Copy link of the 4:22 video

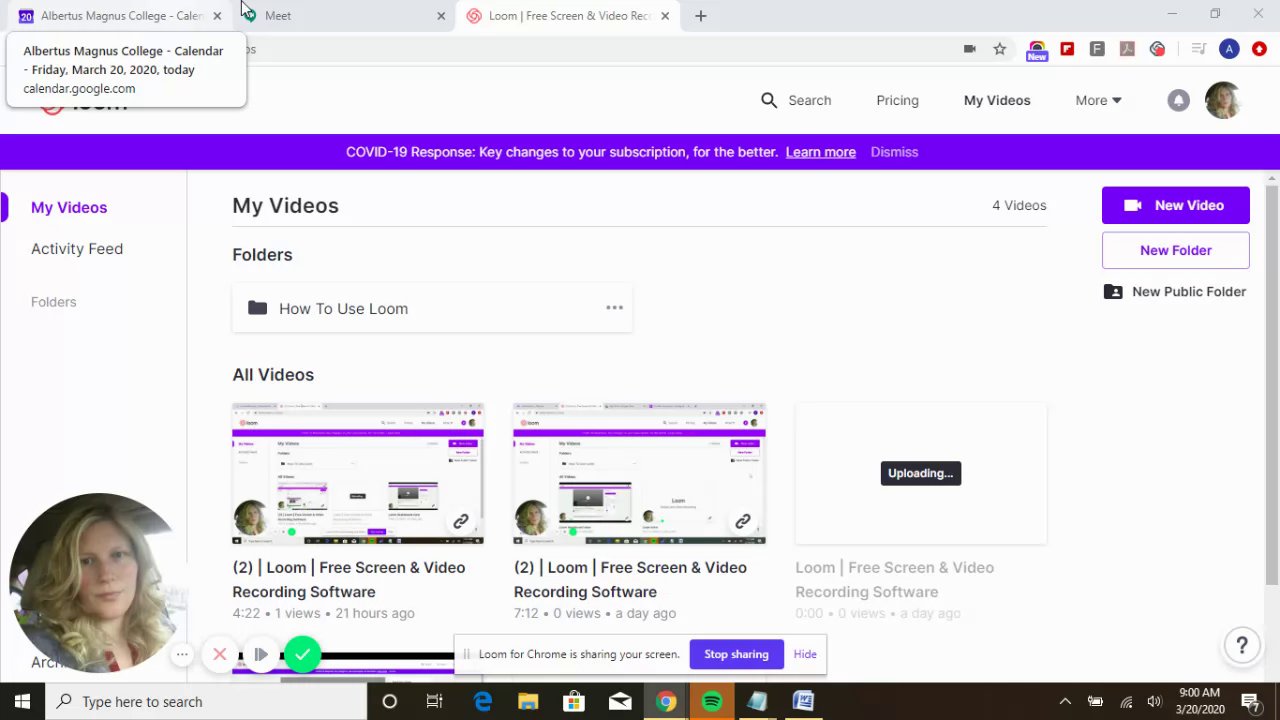click(461, 521)
